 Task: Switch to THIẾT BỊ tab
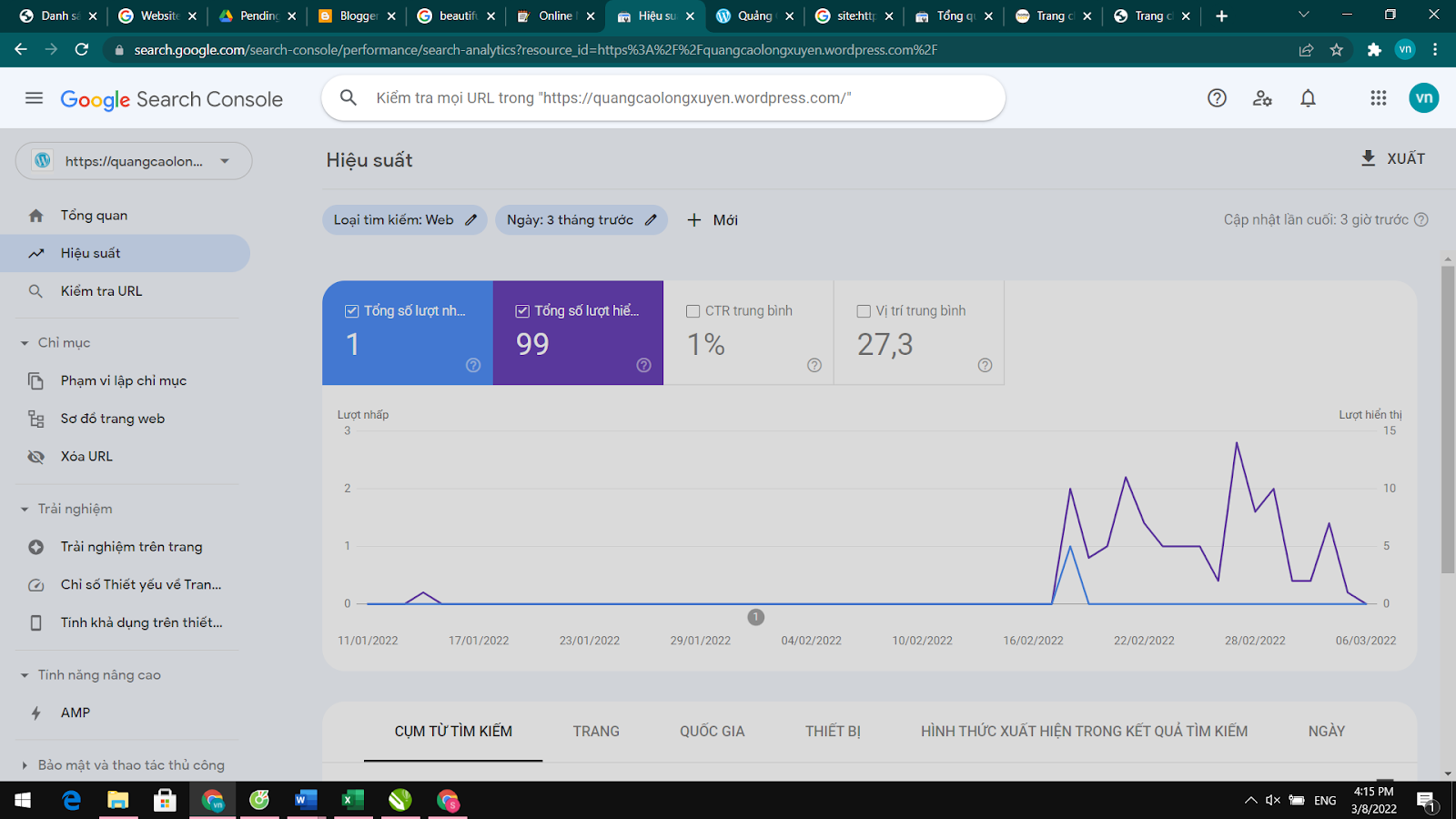(833, 732)
